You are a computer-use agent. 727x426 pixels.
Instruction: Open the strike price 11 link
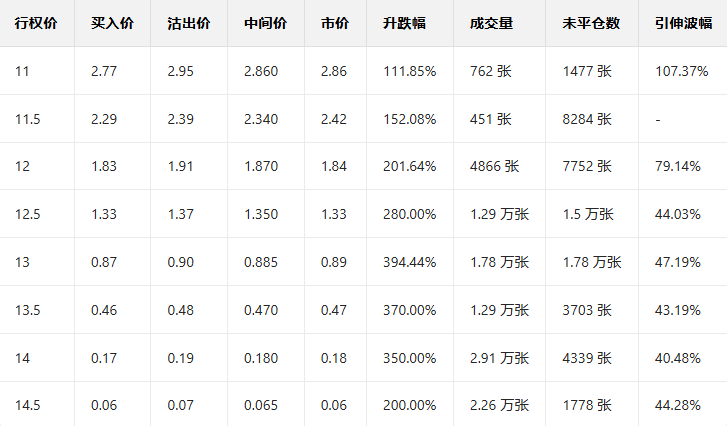[x=22, y=71]
